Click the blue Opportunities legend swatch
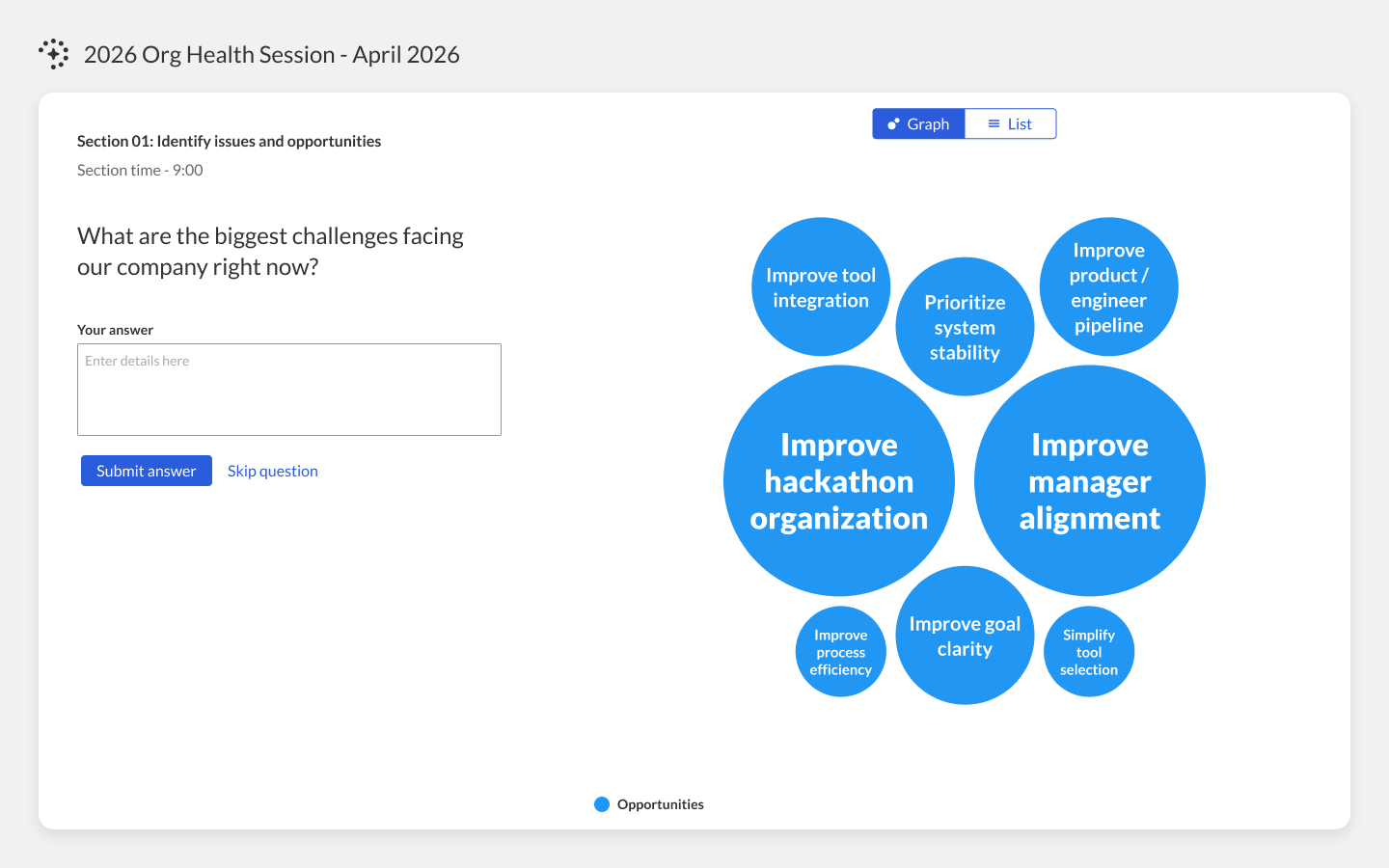Screen dimensions: 1389x868 (602, 804)
